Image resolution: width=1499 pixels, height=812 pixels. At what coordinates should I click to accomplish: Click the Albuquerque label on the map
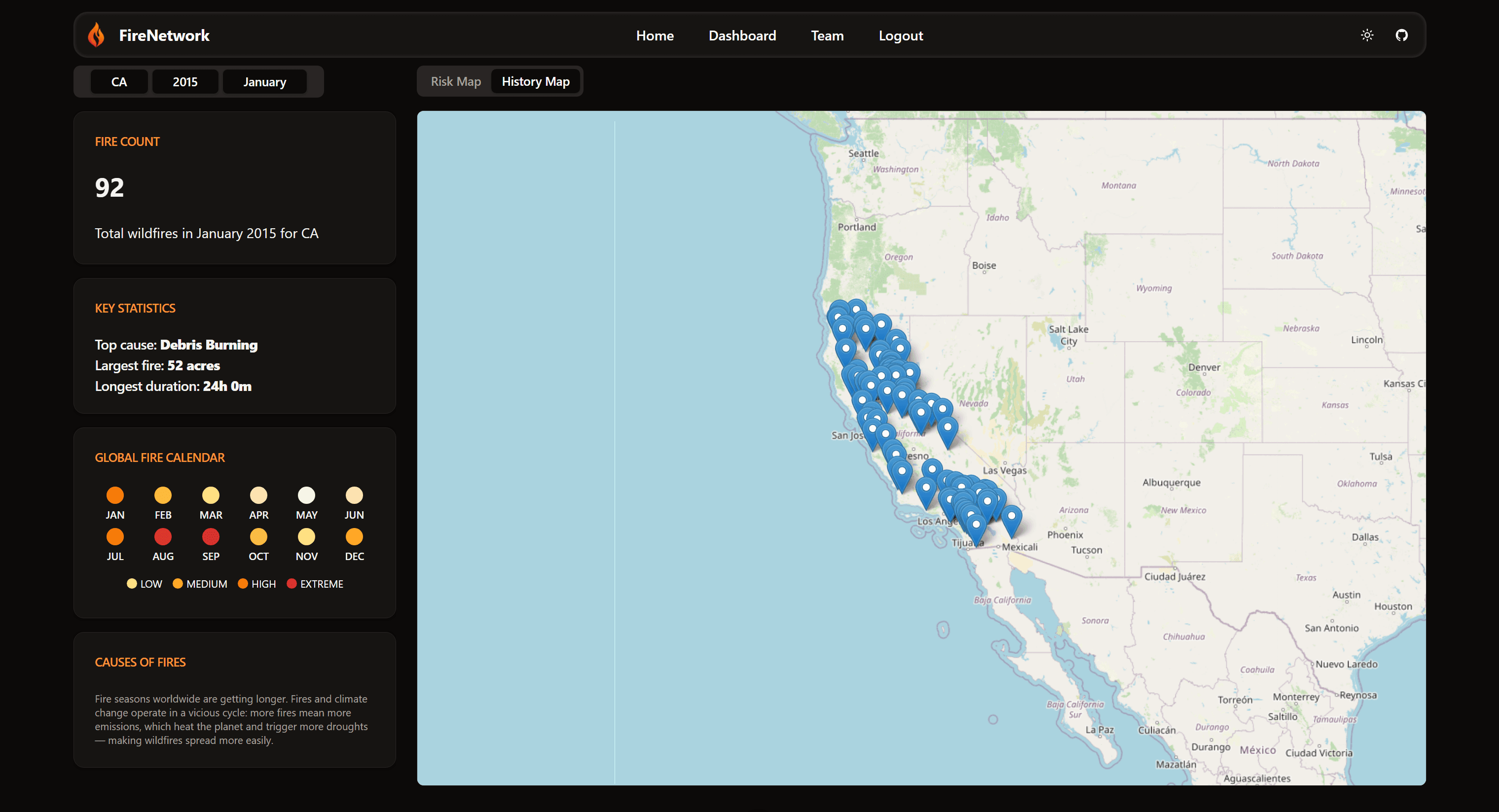click(x=1171, y=482)
